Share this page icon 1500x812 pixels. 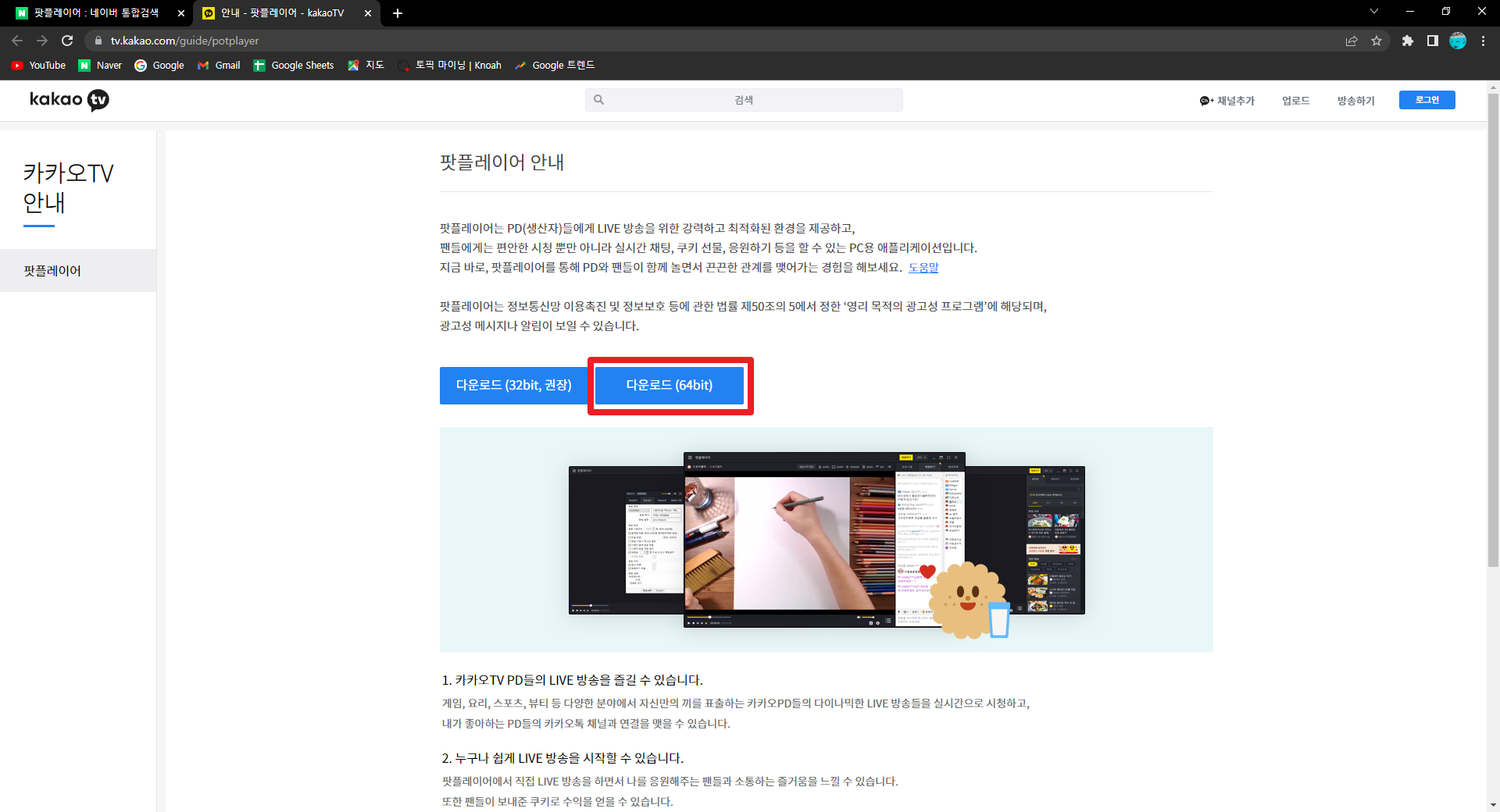coord(1352,41)
